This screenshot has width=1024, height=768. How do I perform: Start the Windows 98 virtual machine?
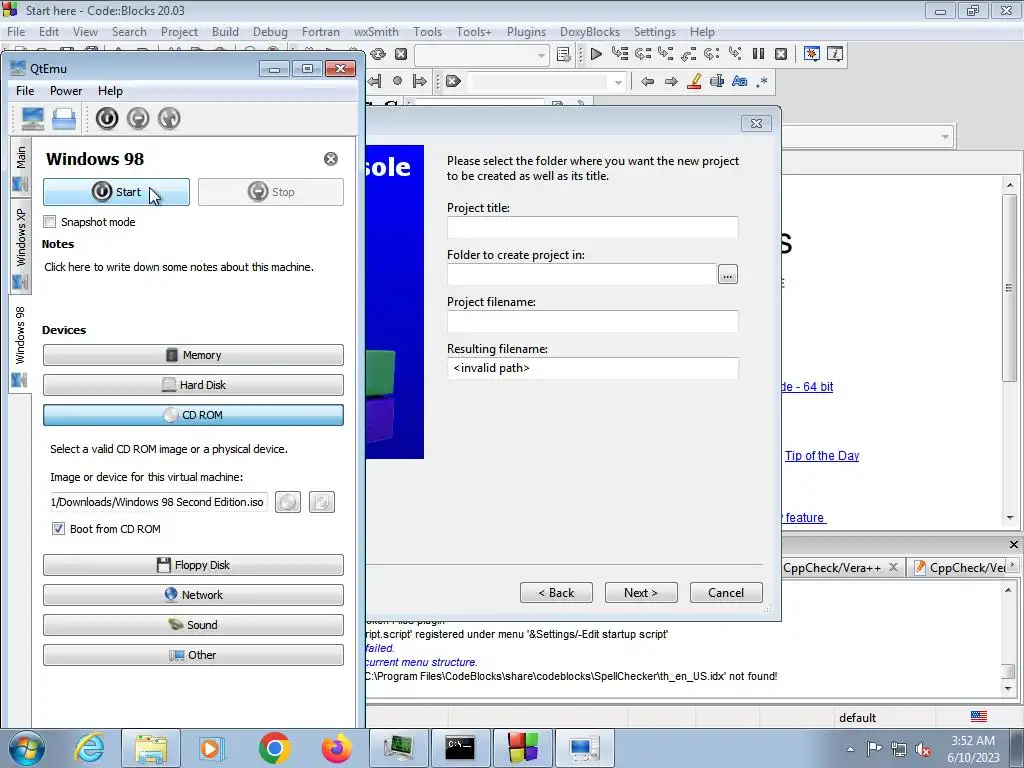(116, 192)
